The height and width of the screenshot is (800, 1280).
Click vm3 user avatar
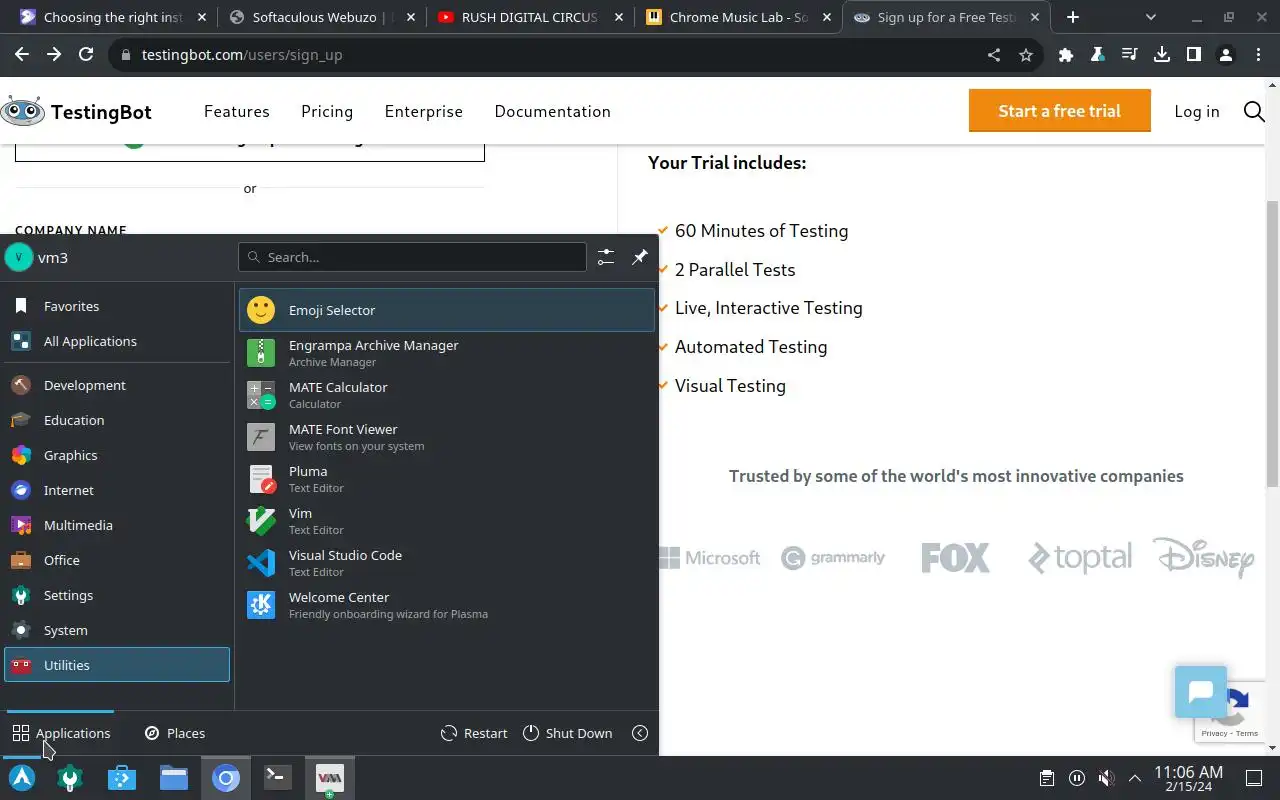pos(19,257)
